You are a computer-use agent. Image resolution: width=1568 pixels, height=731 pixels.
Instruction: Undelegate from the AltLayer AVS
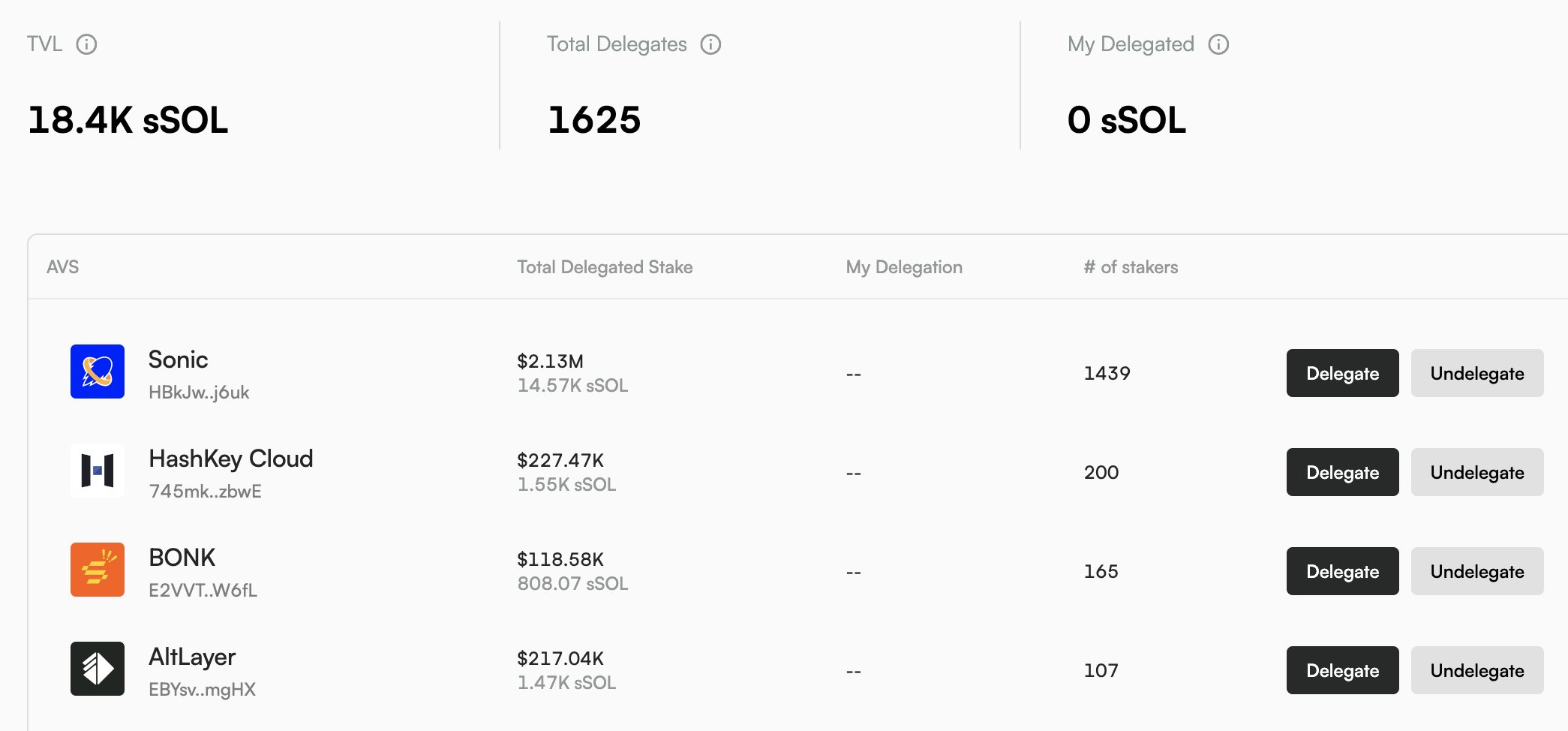click(x=1477, y=670)
